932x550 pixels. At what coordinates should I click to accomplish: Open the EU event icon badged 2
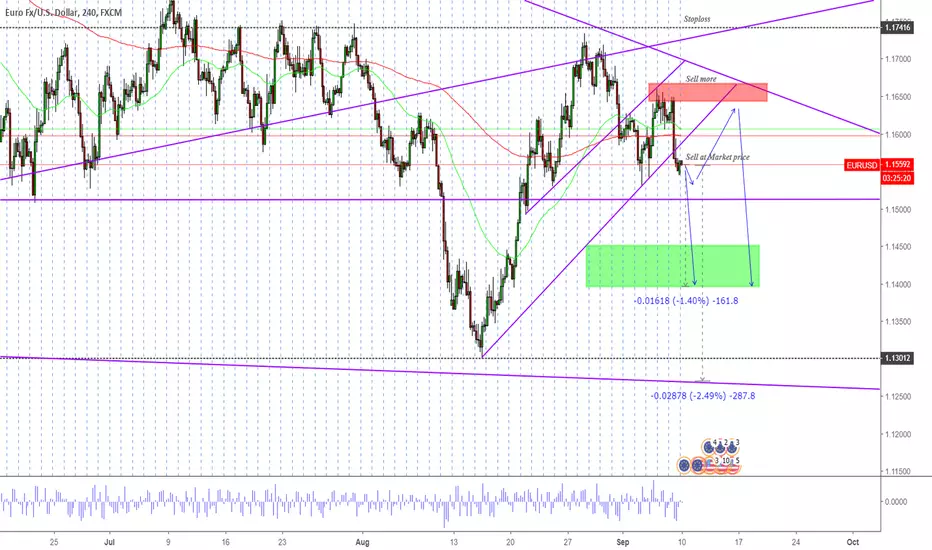tap(720, 448)
